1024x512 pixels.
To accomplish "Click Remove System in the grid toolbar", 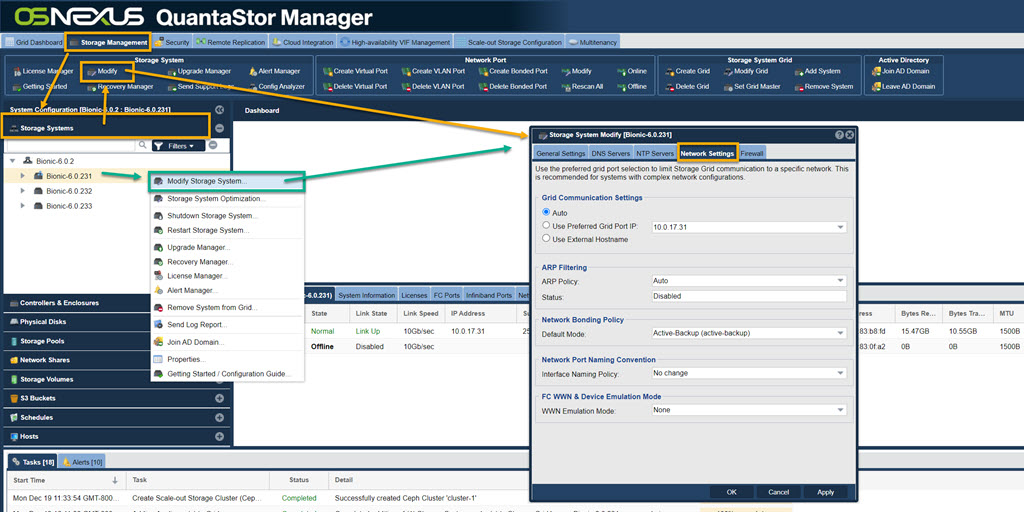I will click(x=824, y=86).
